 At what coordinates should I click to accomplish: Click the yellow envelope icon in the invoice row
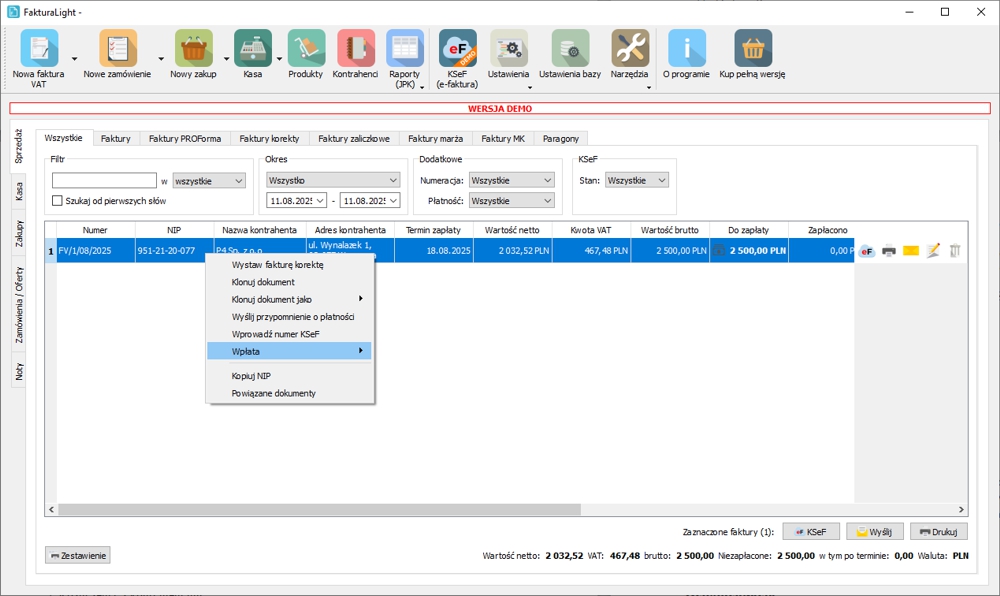pyautogui.click(x=910, y=251)
